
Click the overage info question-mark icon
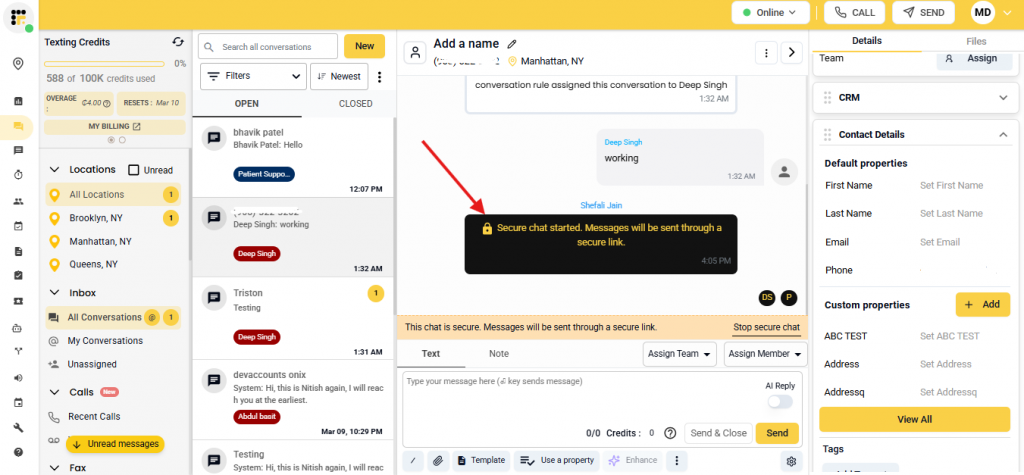pos(106,103)
